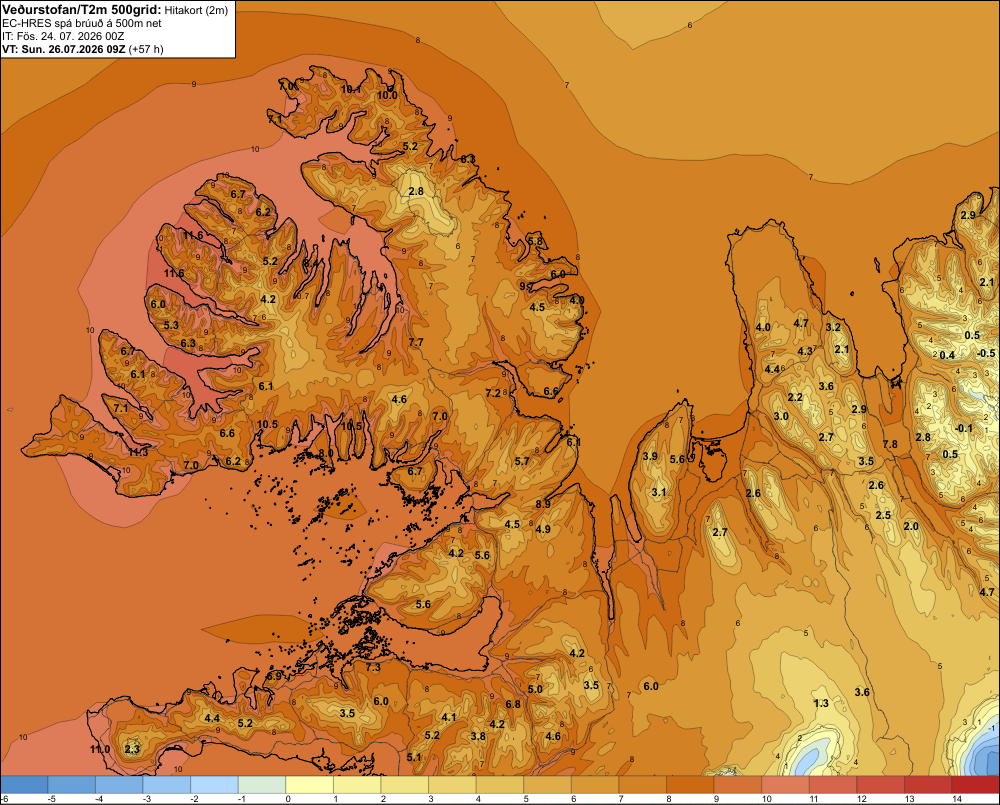Screen dimensions: 1000x805
Task: Select the 1.3 temperature label over the glacier area
Action: [821, 703]
